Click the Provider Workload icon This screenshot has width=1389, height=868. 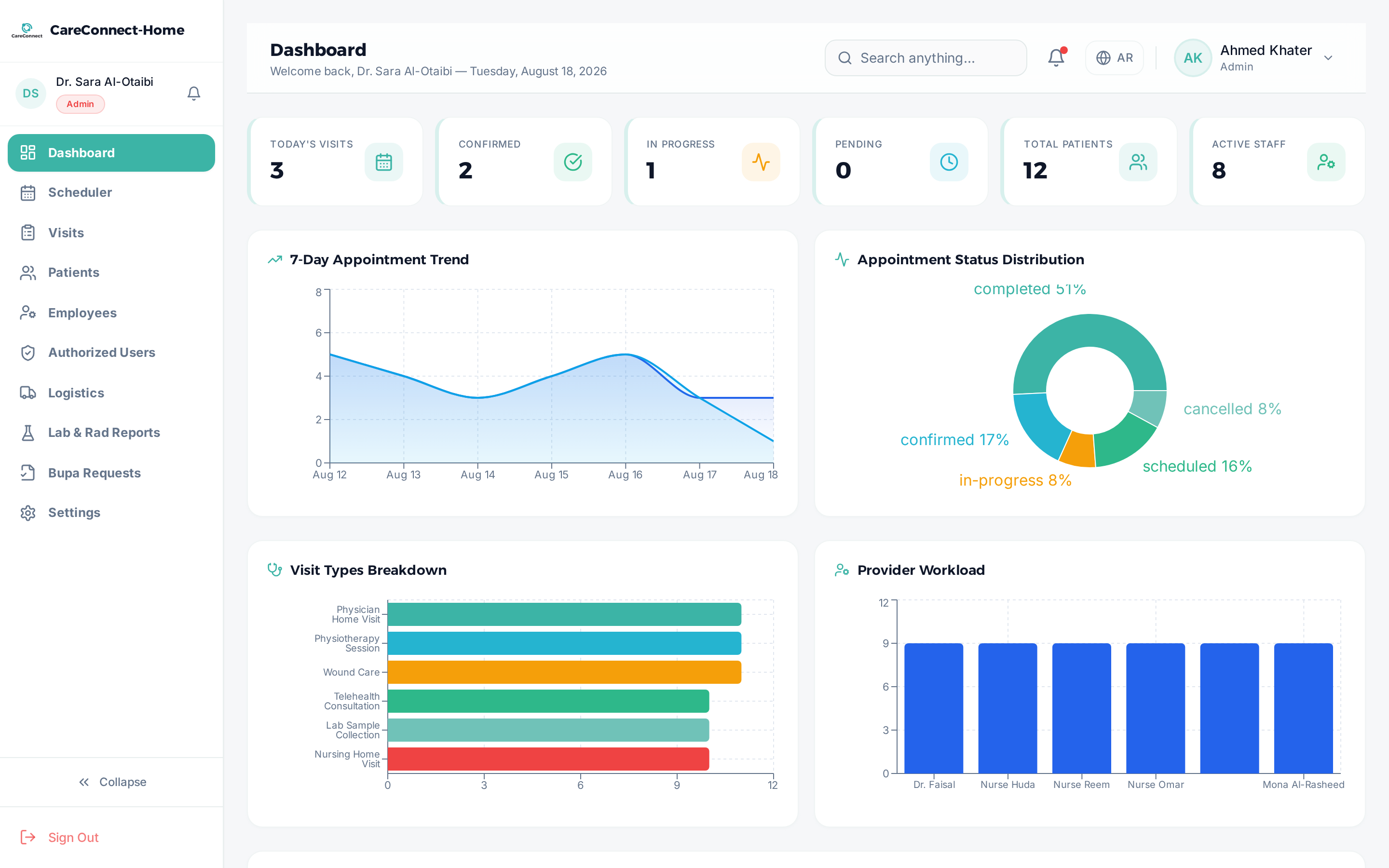click(x=842, y=570)
